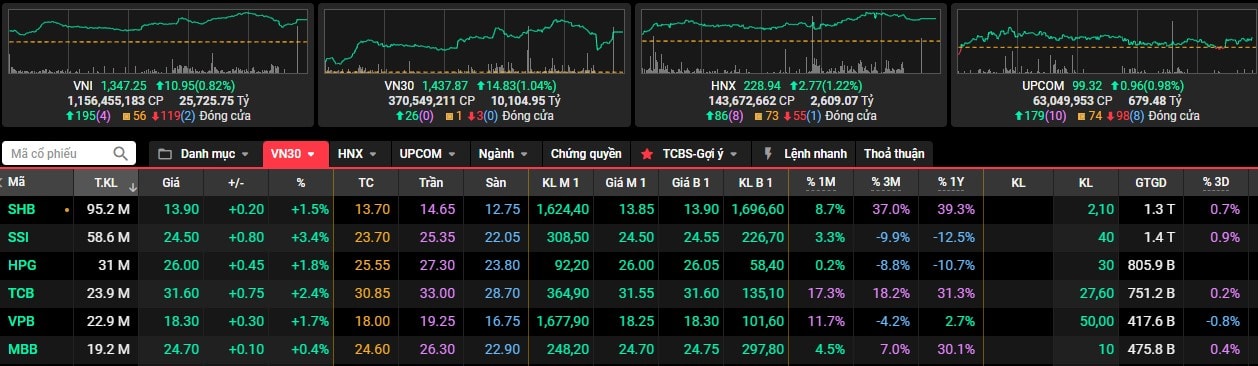The width and height of the screenshot is (1258, 366).
Task: Click the red star TCBS-Gợi ý icon
Action: point(647,154)
